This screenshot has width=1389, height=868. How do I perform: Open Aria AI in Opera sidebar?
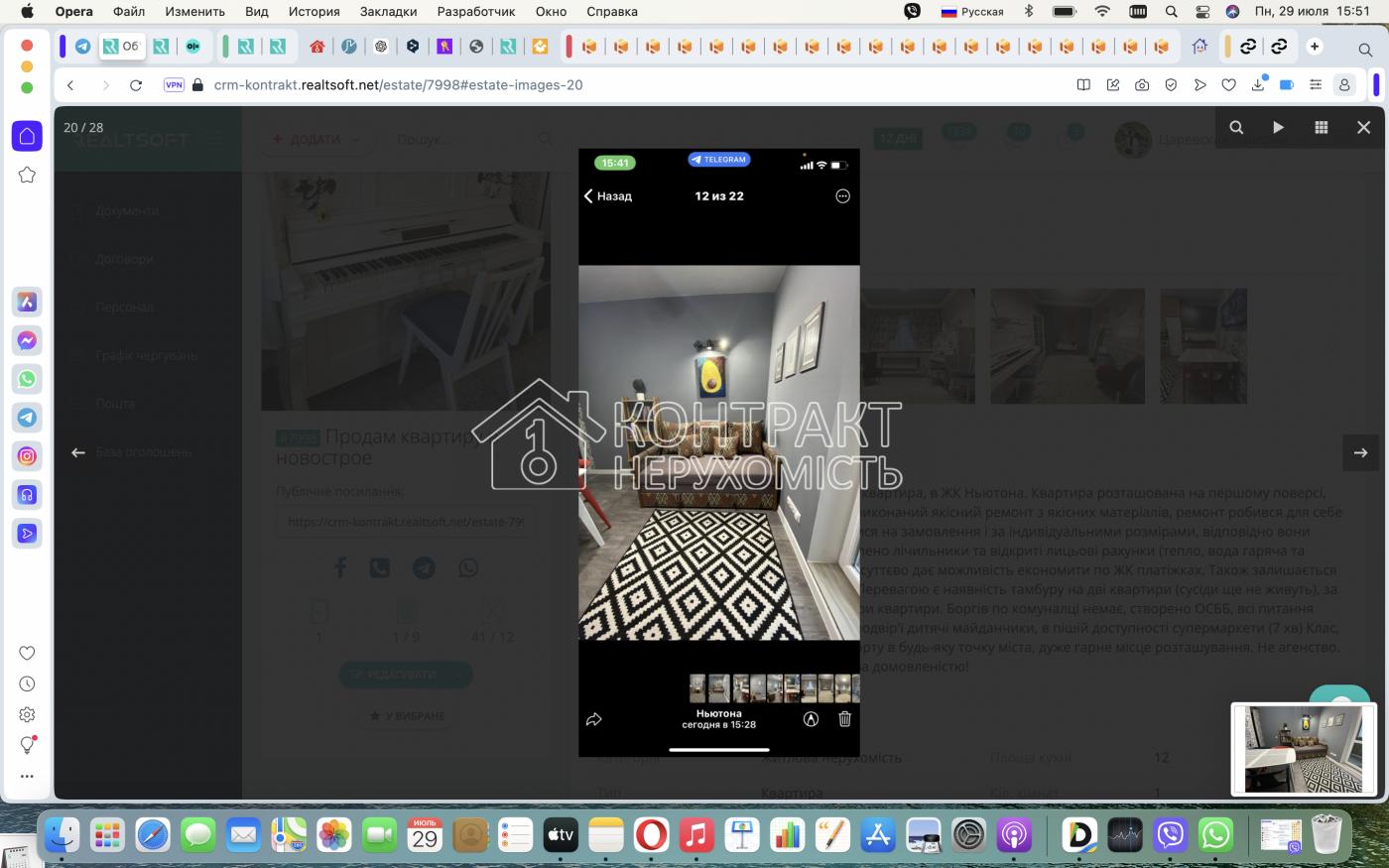click(27, 302)
